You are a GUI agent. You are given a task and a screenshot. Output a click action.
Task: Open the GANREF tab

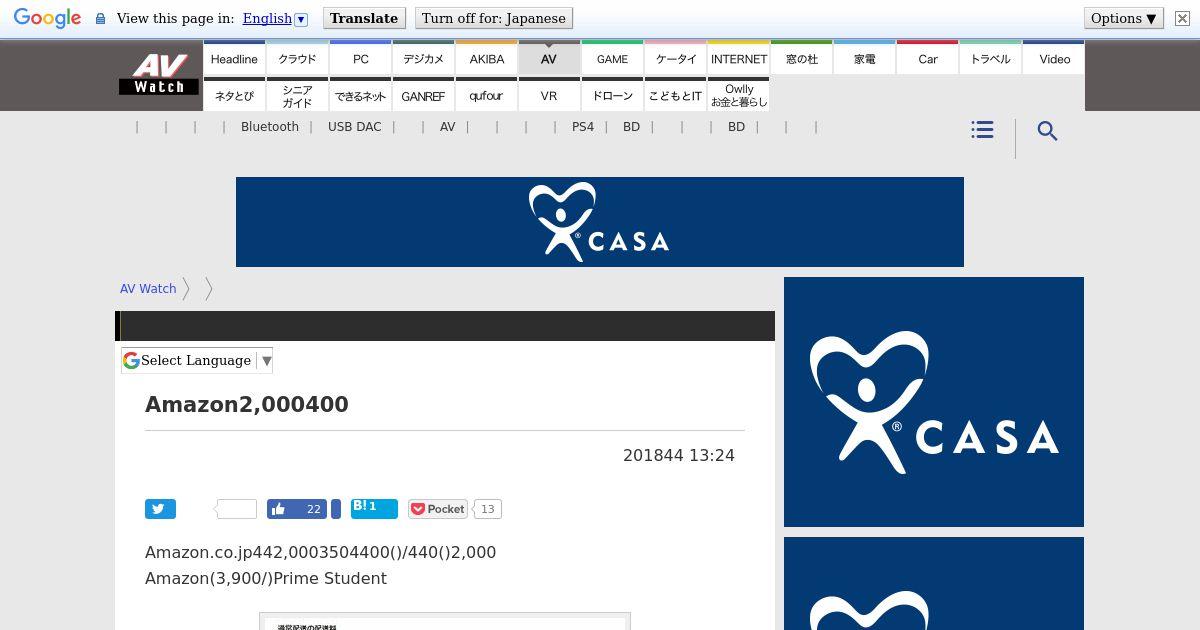(x=423, y=95)
